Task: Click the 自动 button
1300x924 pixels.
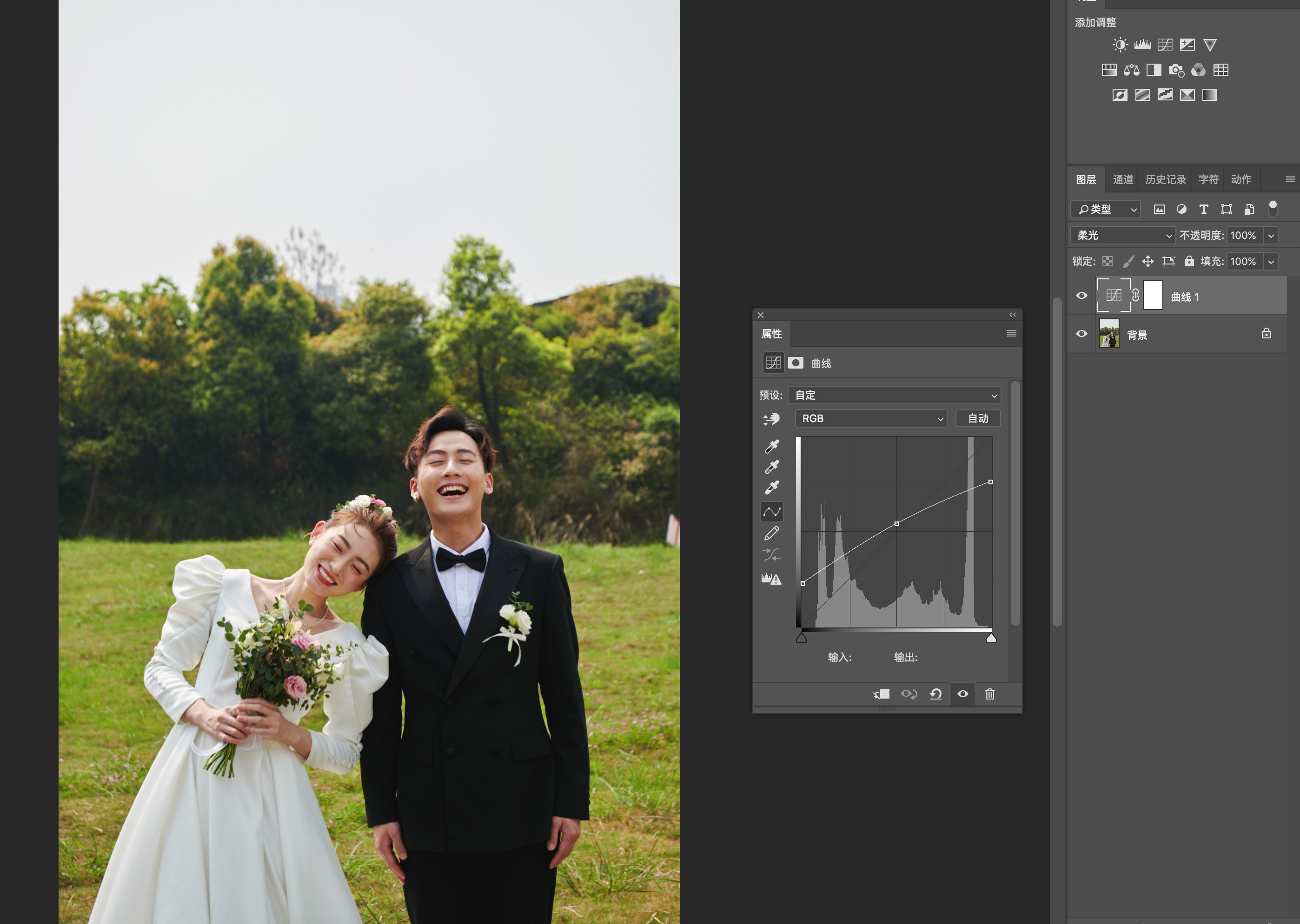Action: click(977, 419)
